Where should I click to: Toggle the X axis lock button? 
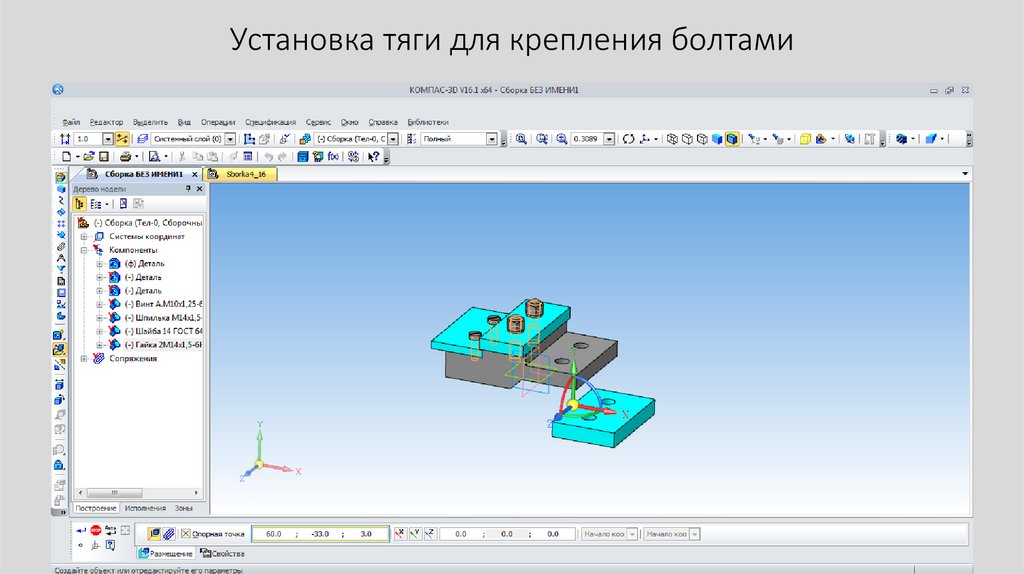click(x=400, y=534)
